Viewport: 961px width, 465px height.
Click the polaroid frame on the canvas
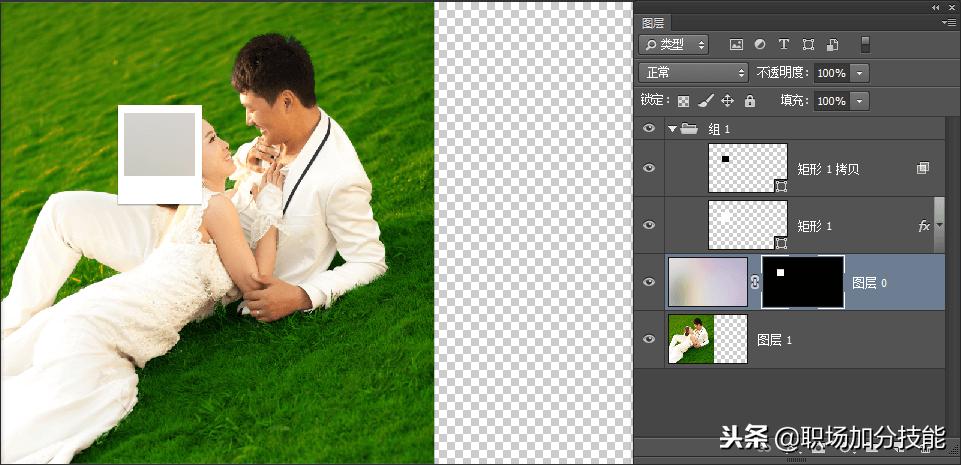[x=160, y=154]
